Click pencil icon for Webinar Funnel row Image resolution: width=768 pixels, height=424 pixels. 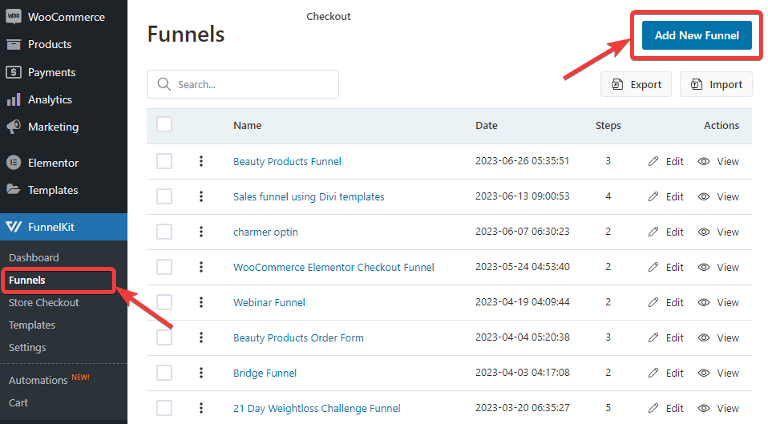tap(653, 302)
